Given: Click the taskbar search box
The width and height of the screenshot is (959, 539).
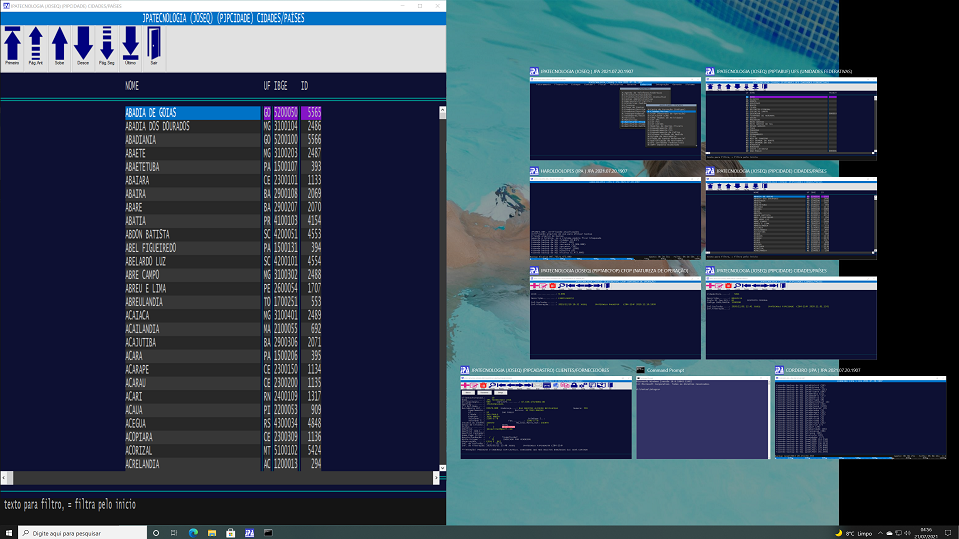Looking at the screenshot, I should click(83, 533).
